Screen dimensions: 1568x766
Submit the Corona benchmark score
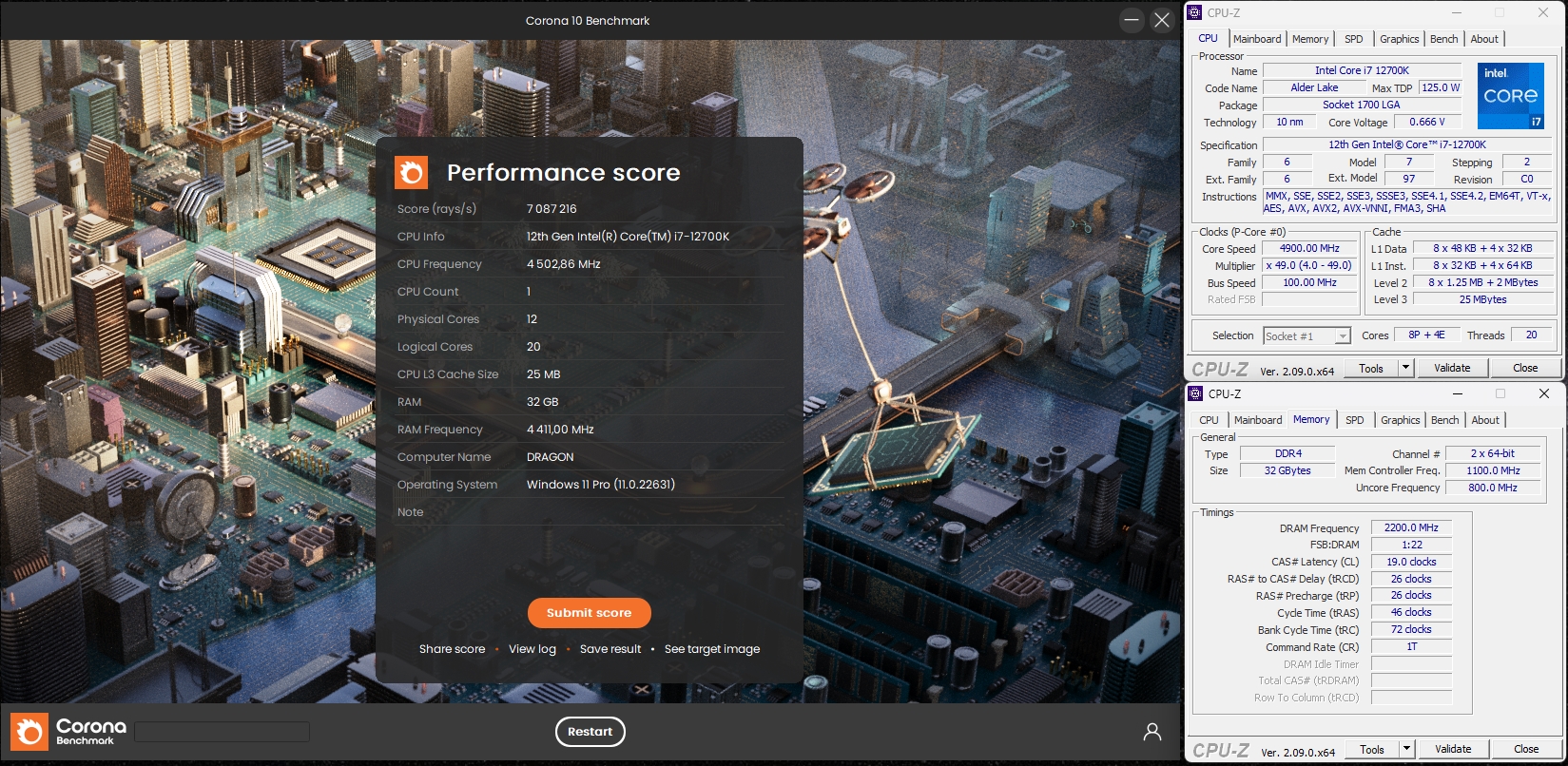point(590,613)
